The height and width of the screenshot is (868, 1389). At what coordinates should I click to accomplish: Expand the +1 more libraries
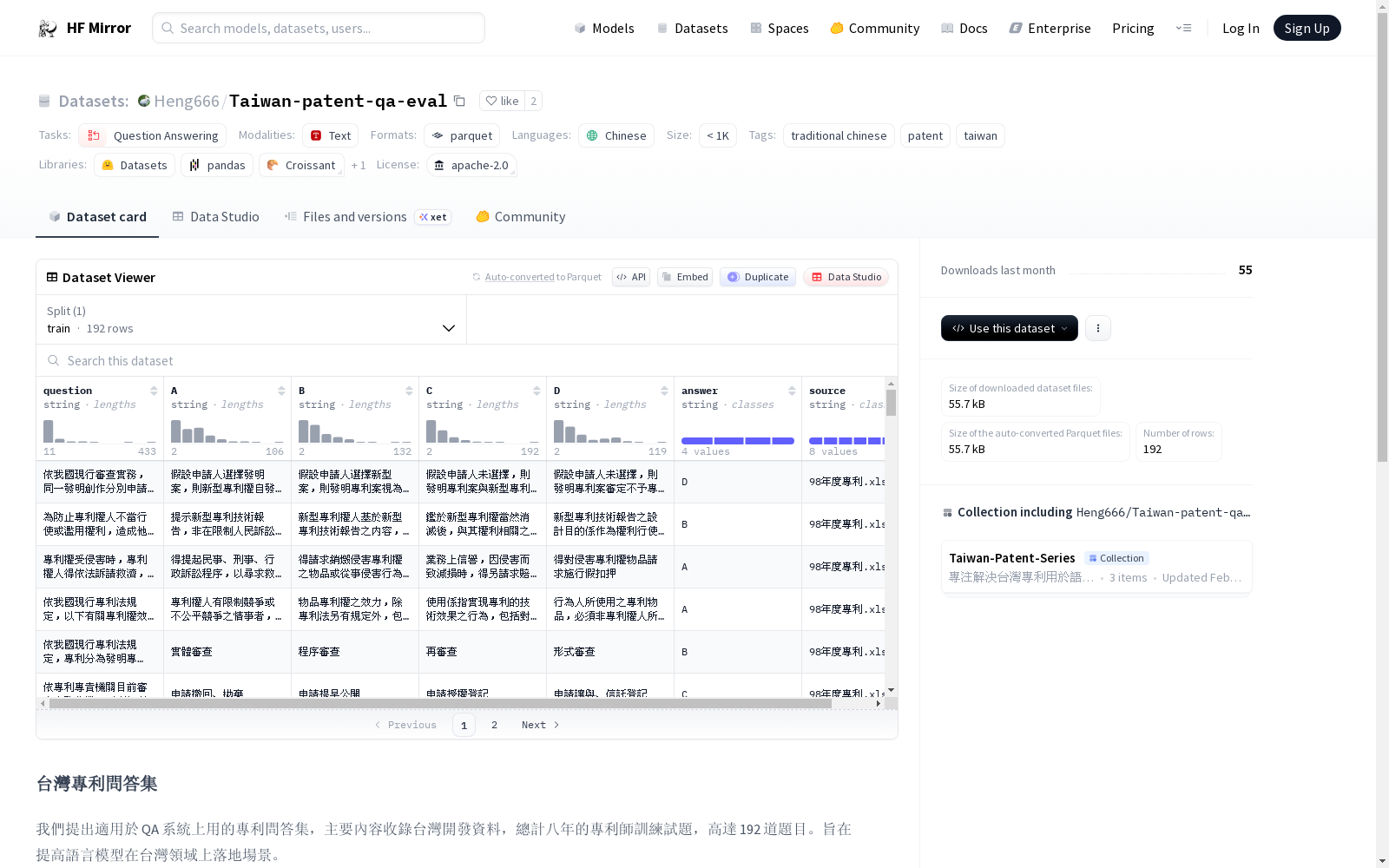[359, 165]
